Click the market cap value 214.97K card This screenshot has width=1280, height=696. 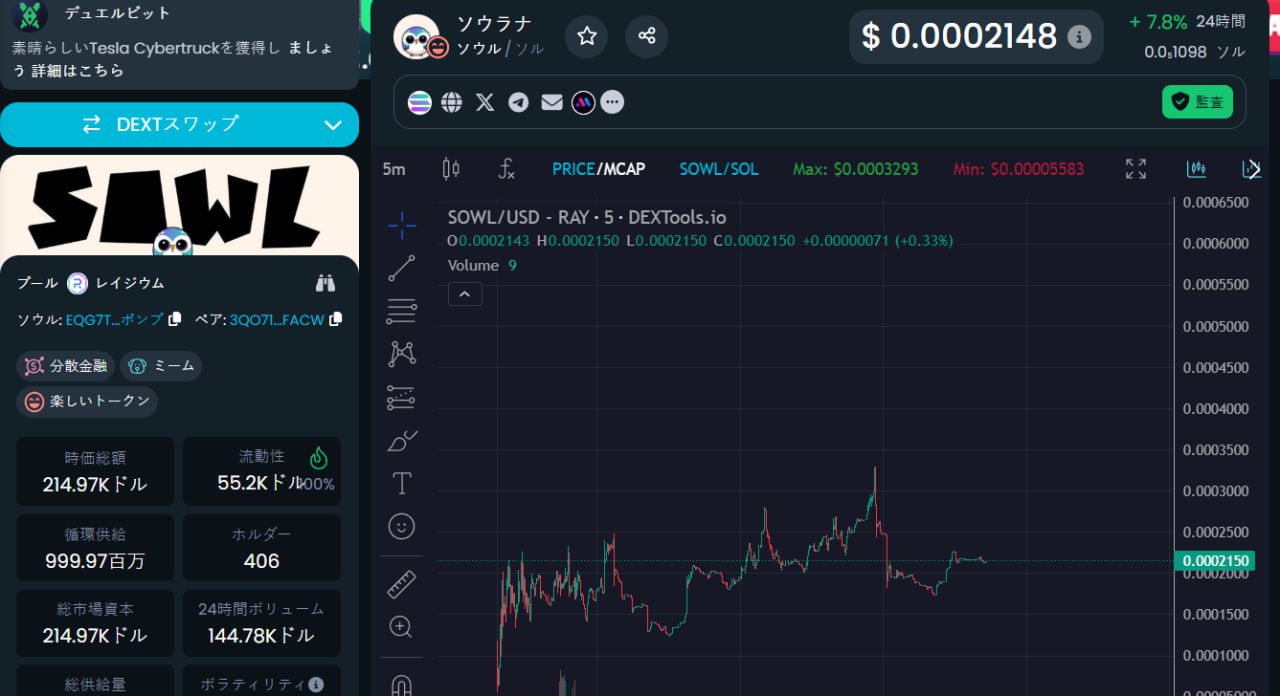pyautogui.click(x=95, y=471)
